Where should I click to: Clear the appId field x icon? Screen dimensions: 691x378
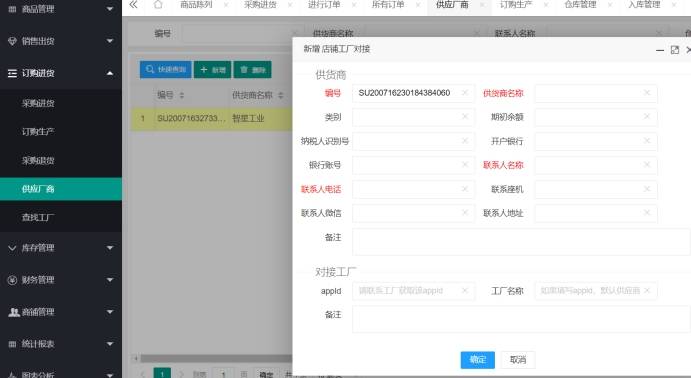click(464, 290)
